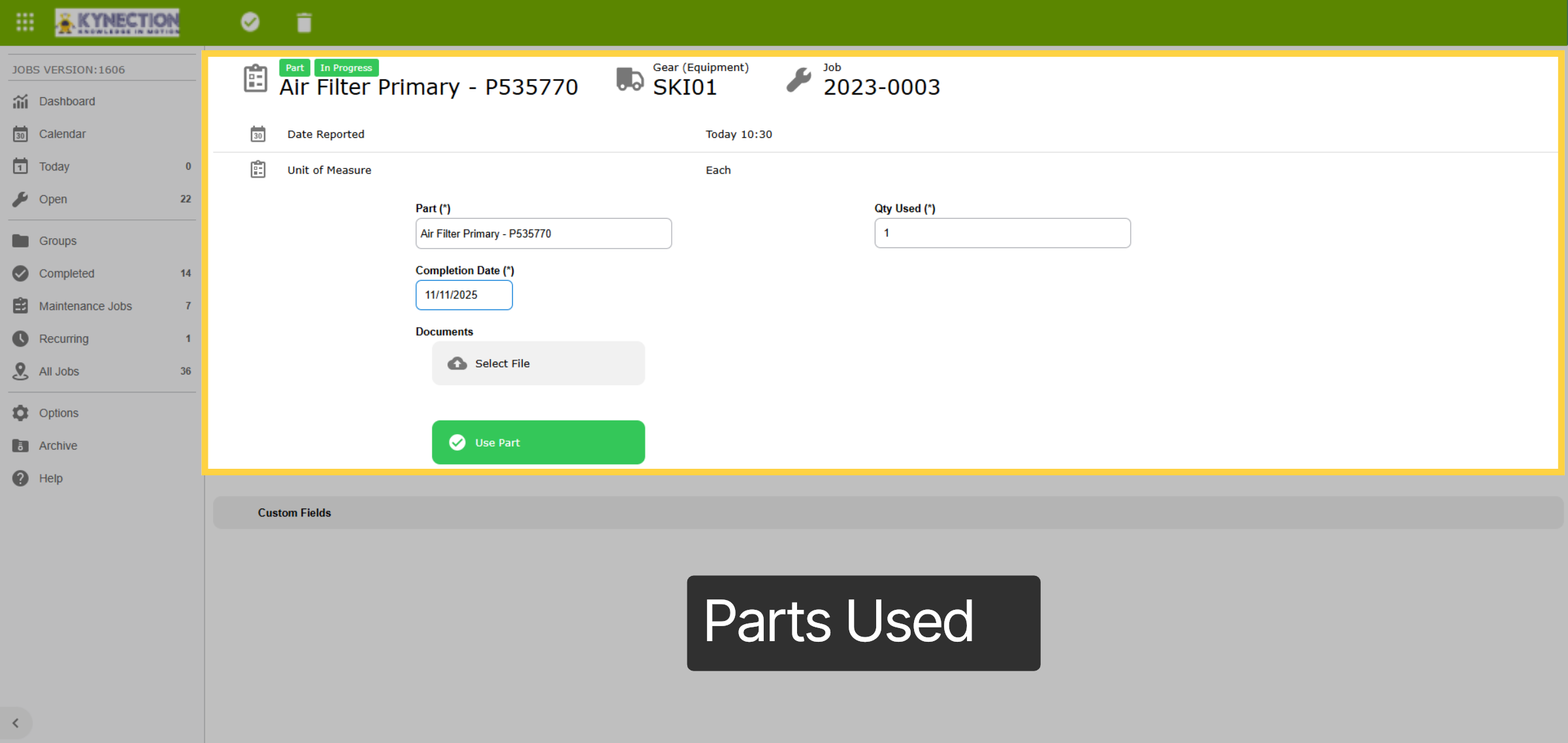The width and height of the screenshot is (1568, 743).
Task: Show Open jobs list
Action: [102, 199]
